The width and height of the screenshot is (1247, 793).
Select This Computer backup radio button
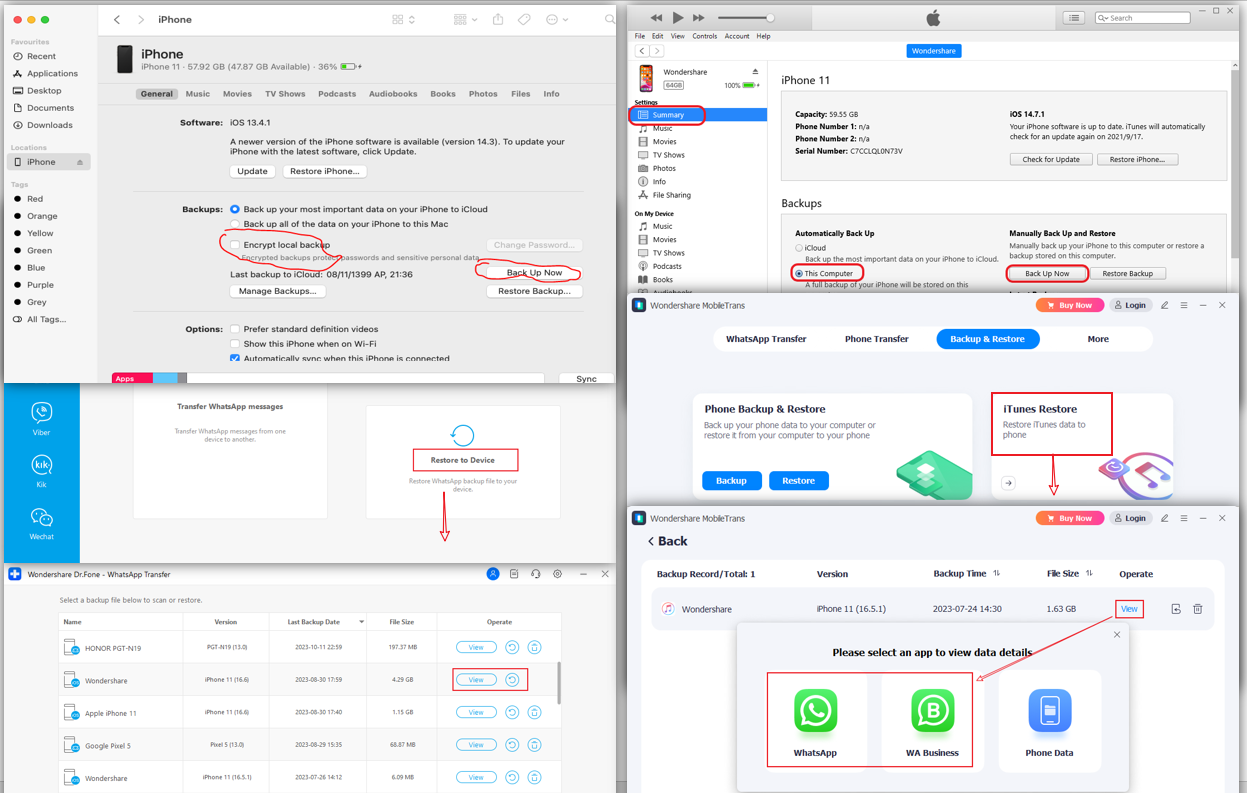pos(799,273)
